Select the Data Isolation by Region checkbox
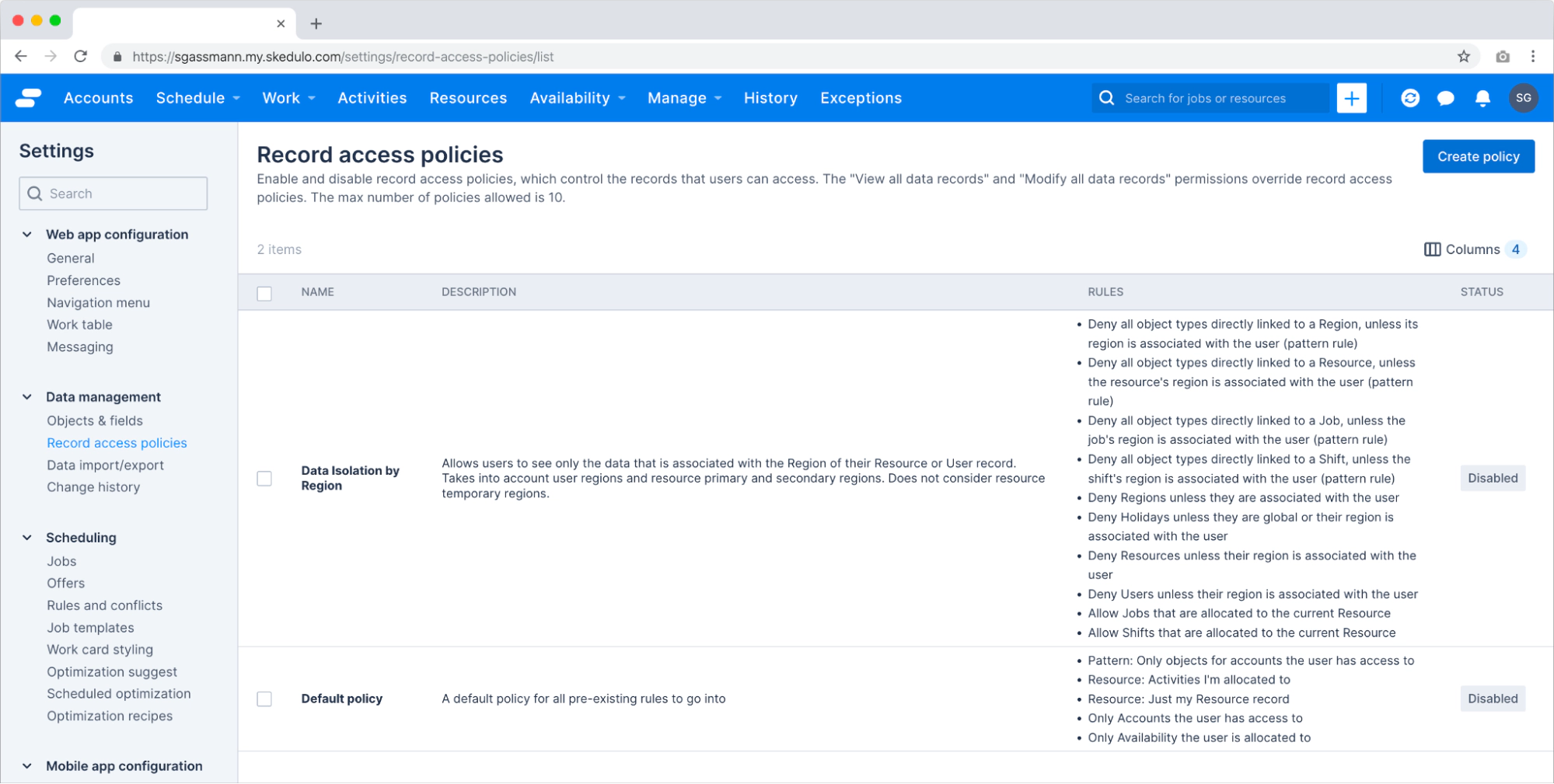The height and width of the screenshot is (784, 1554). tap(264, 479)
